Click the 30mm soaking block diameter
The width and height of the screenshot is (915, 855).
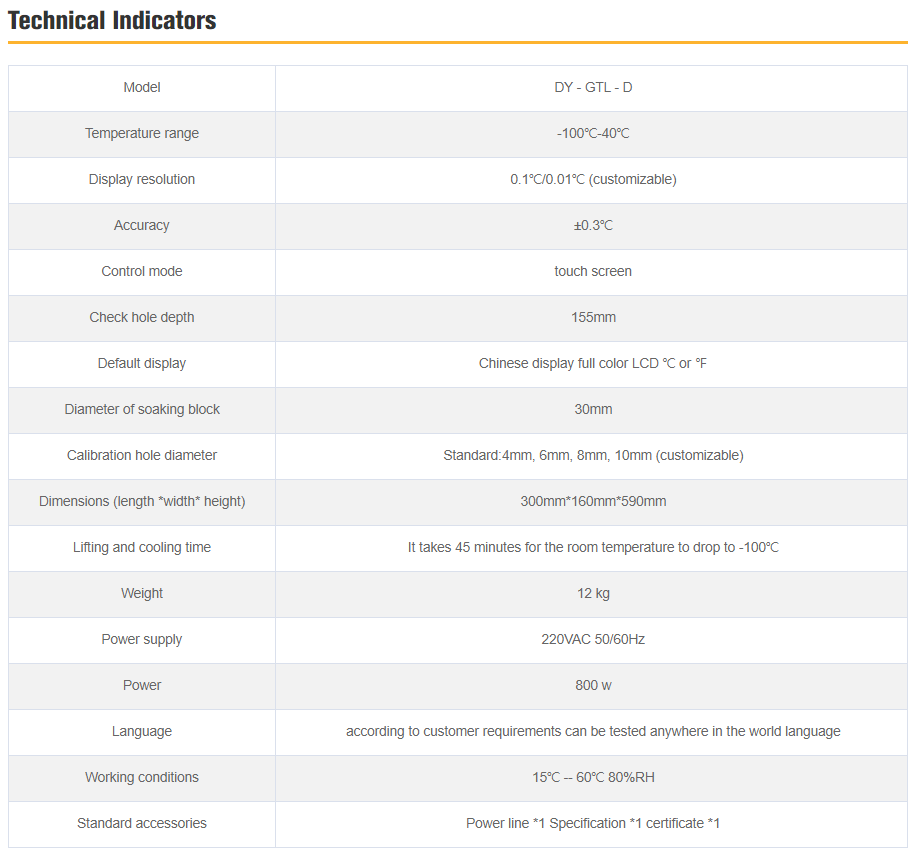pyautogui.click(x=593, y=410)
